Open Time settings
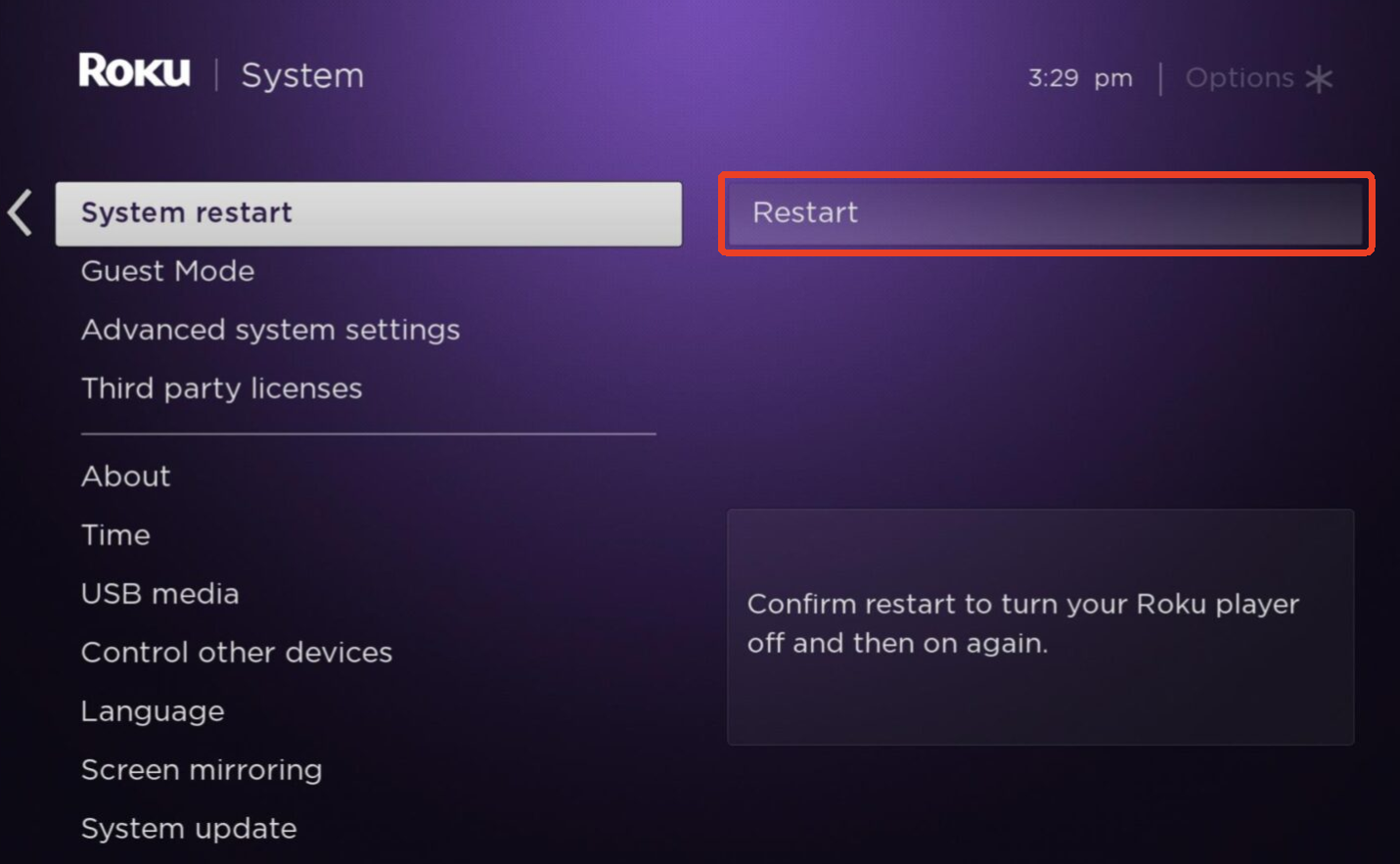Image resolution: width=1400 pixels, height=864 pixels. click(115, 535)
